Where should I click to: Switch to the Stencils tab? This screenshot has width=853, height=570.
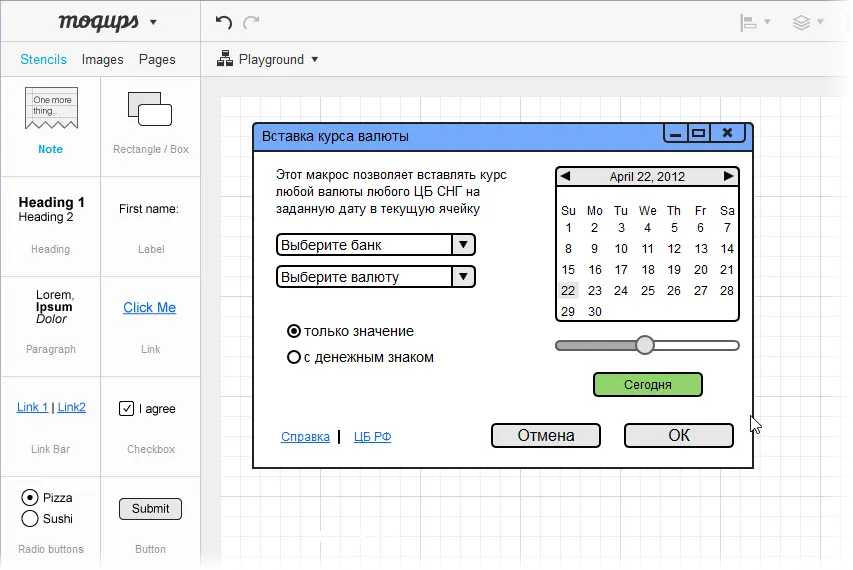[x=44, y=59]
